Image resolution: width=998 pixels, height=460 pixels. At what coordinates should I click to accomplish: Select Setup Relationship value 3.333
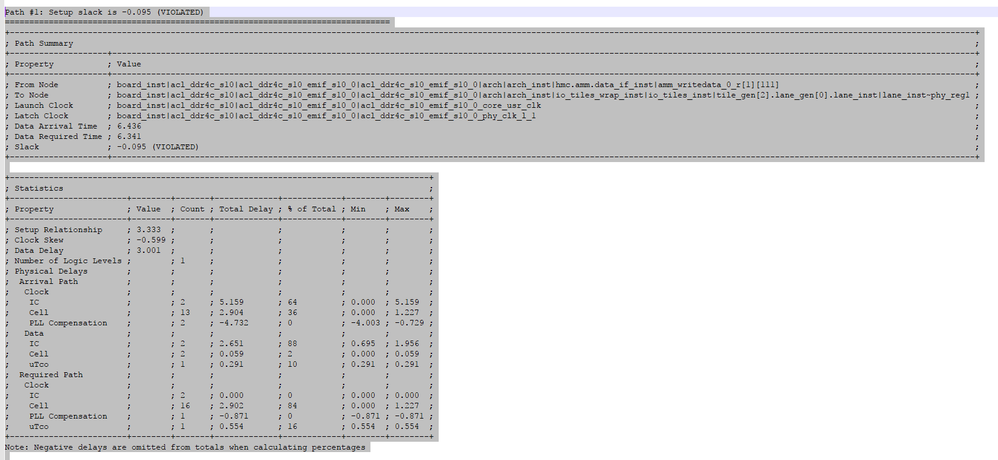click(x=148, y=230)
